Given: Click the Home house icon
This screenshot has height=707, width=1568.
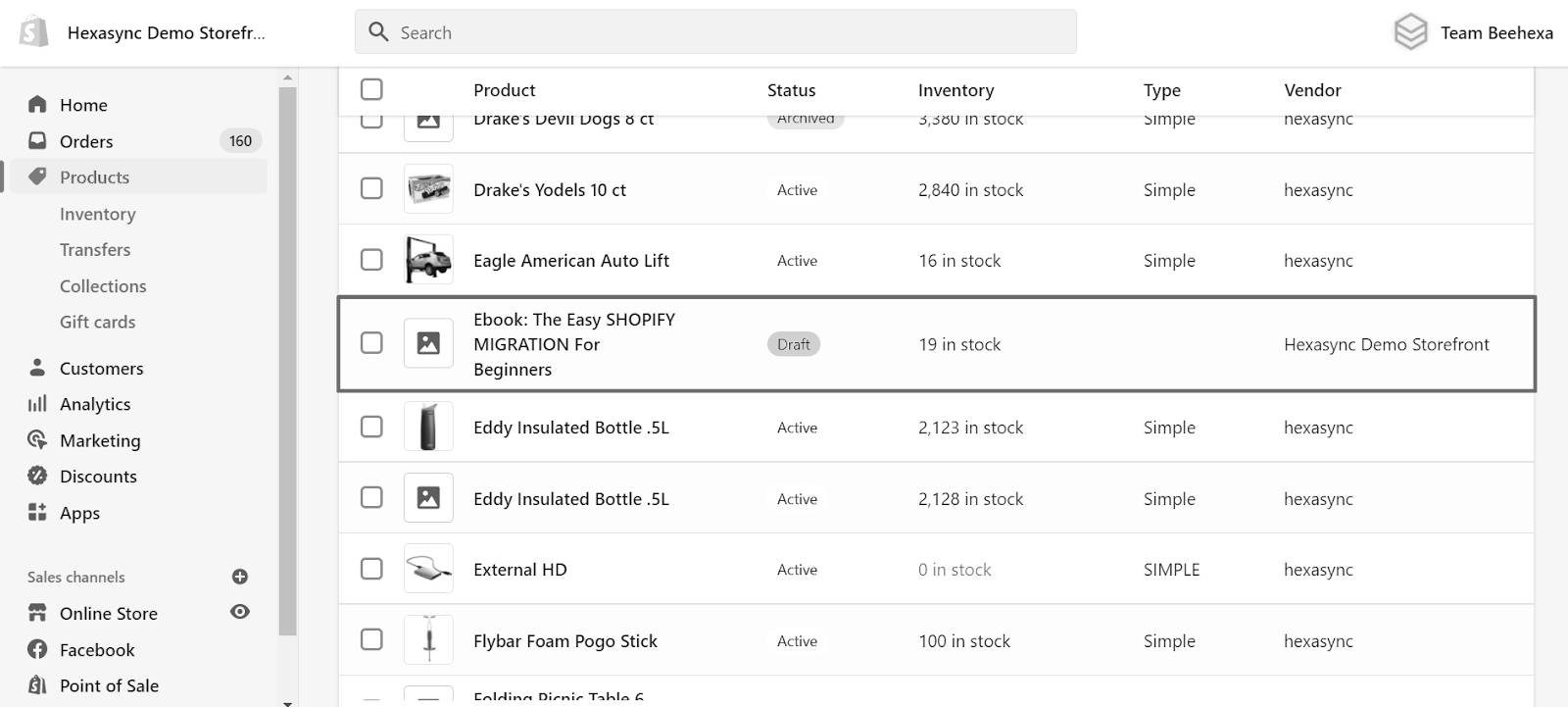Looking at the screenshot, I should click(x=37, y=104).
